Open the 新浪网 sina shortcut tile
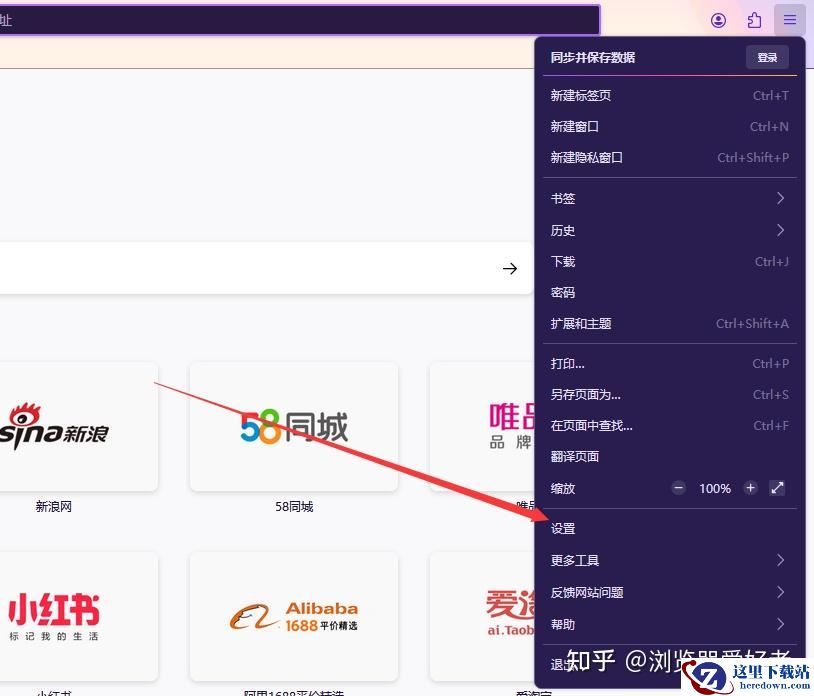The image size is (814, 696). (x=78, y=427)
